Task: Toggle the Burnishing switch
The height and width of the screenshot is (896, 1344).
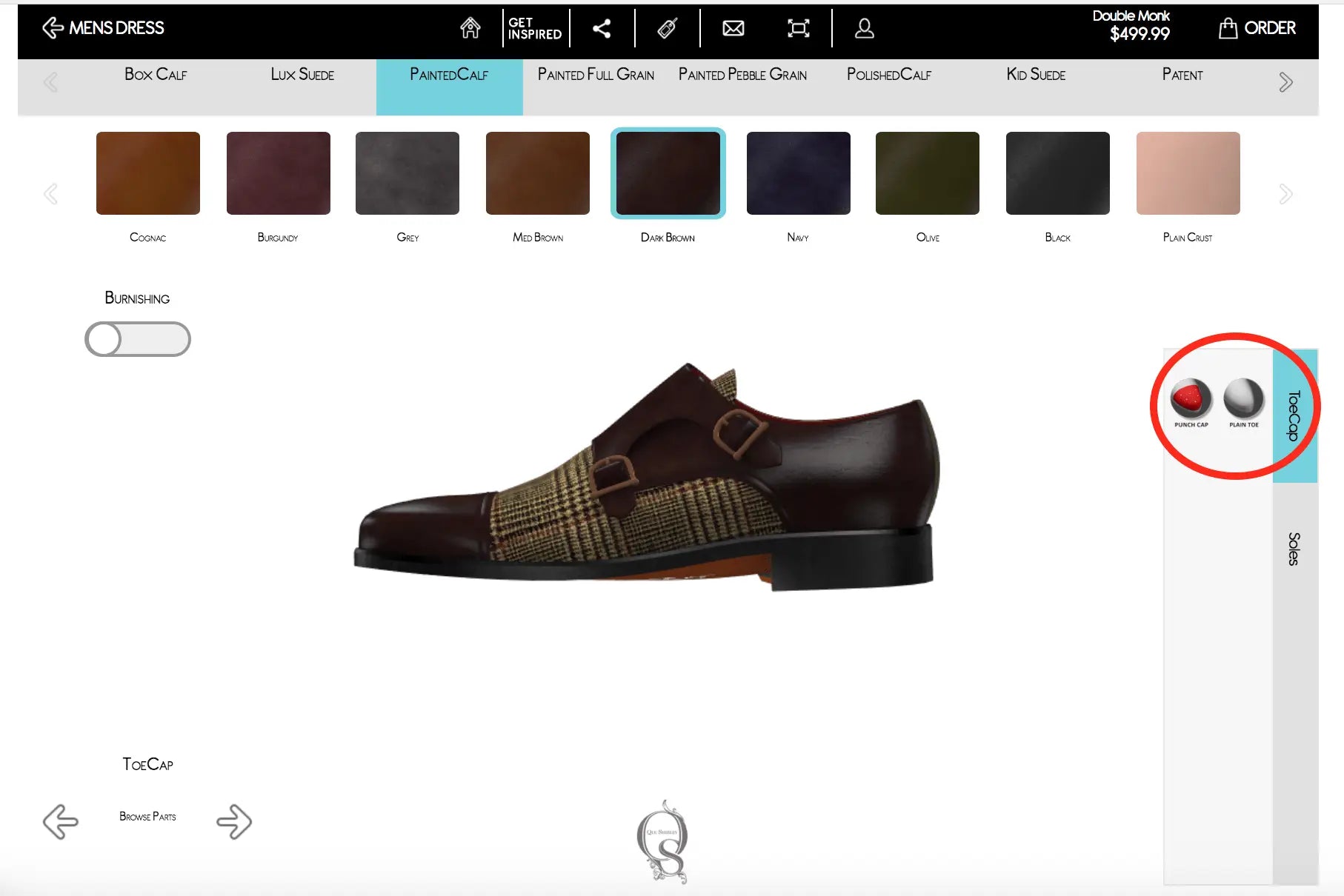Action: coord(138,338)
